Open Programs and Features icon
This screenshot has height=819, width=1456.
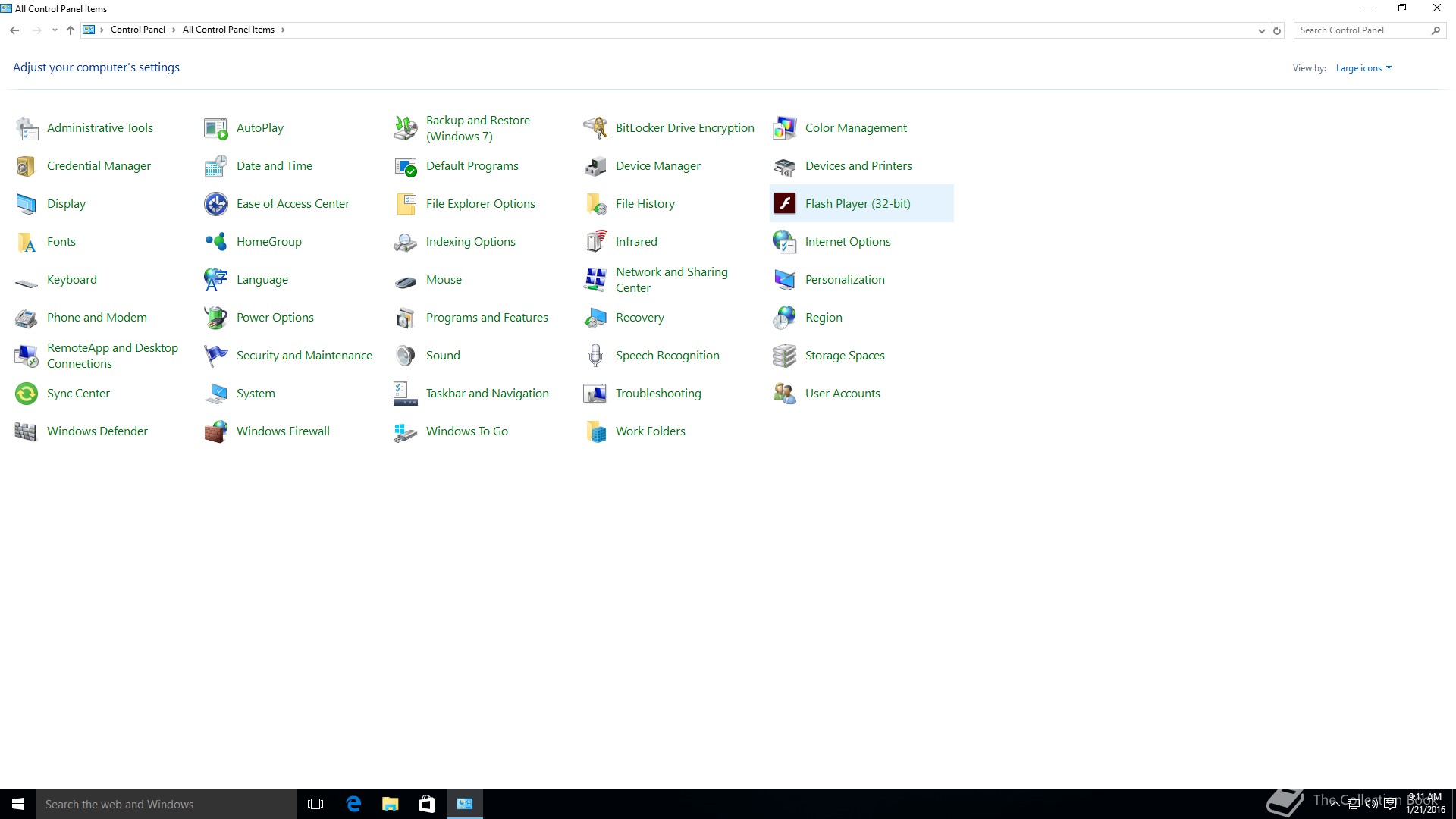tap(406, 318)
